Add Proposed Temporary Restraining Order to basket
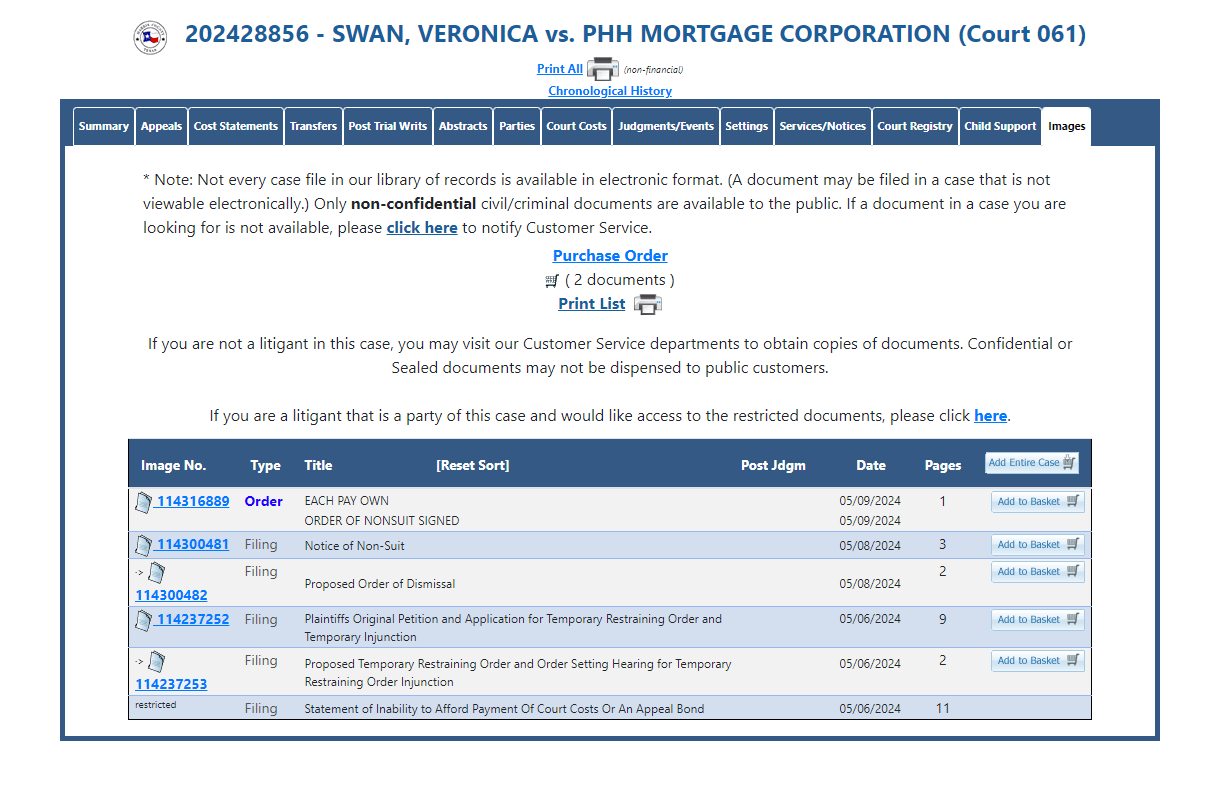Screen dimensions: 1225x789 click(1038, 661)
